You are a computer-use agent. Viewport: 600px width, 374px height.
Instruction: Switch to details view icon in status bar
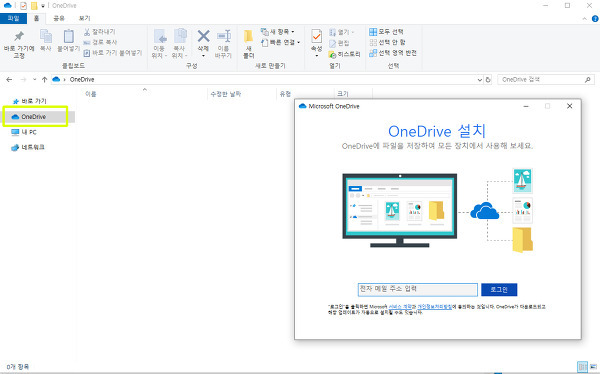[x=582, y=367]
